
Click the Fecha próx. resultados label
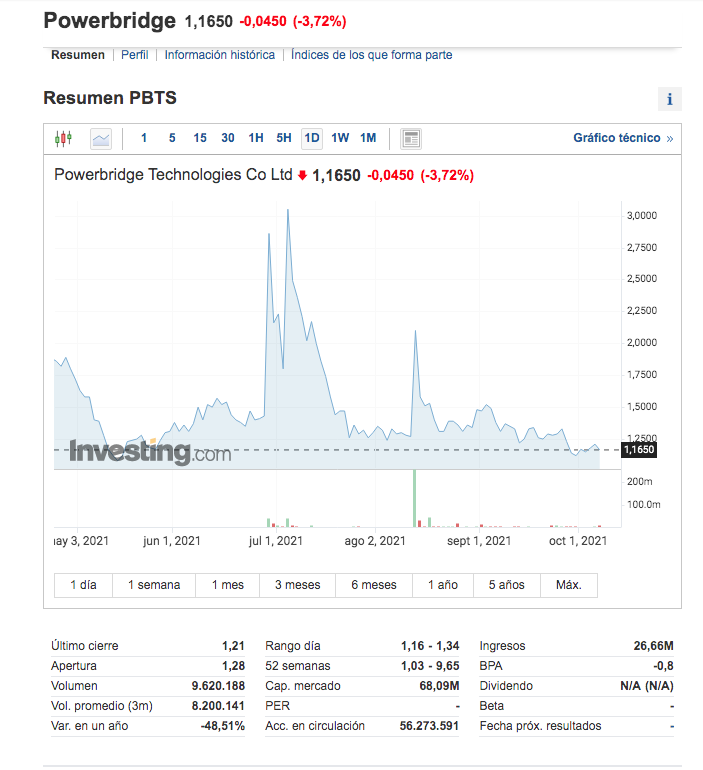click(541, 726)
